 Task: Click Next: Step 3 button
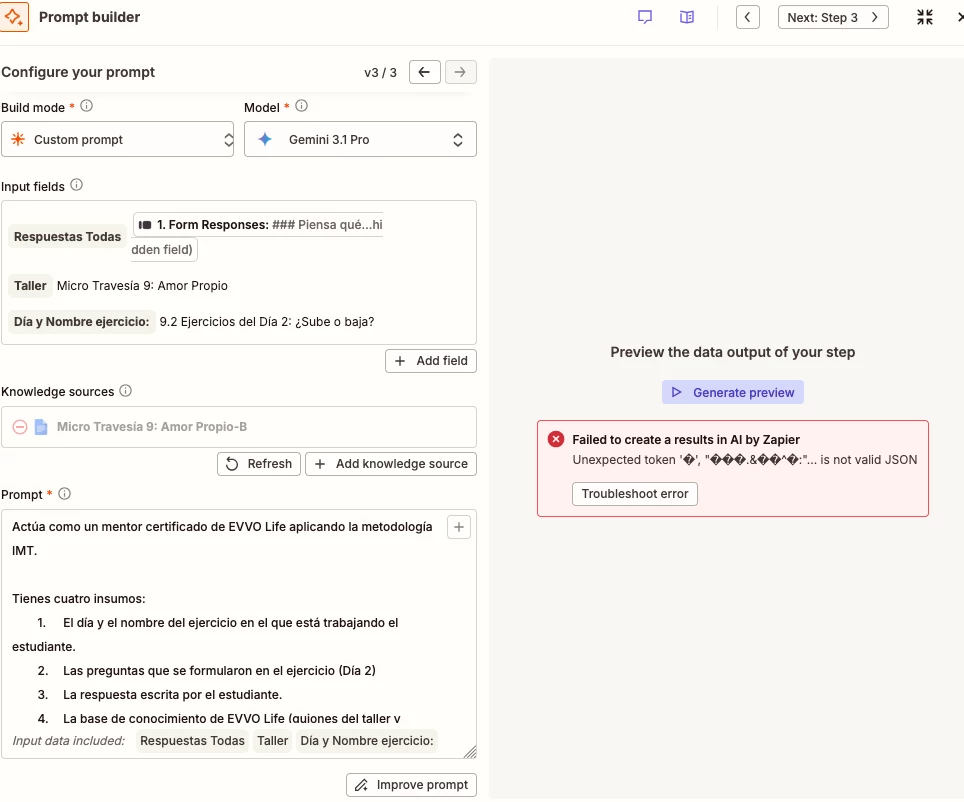(832, 17)
